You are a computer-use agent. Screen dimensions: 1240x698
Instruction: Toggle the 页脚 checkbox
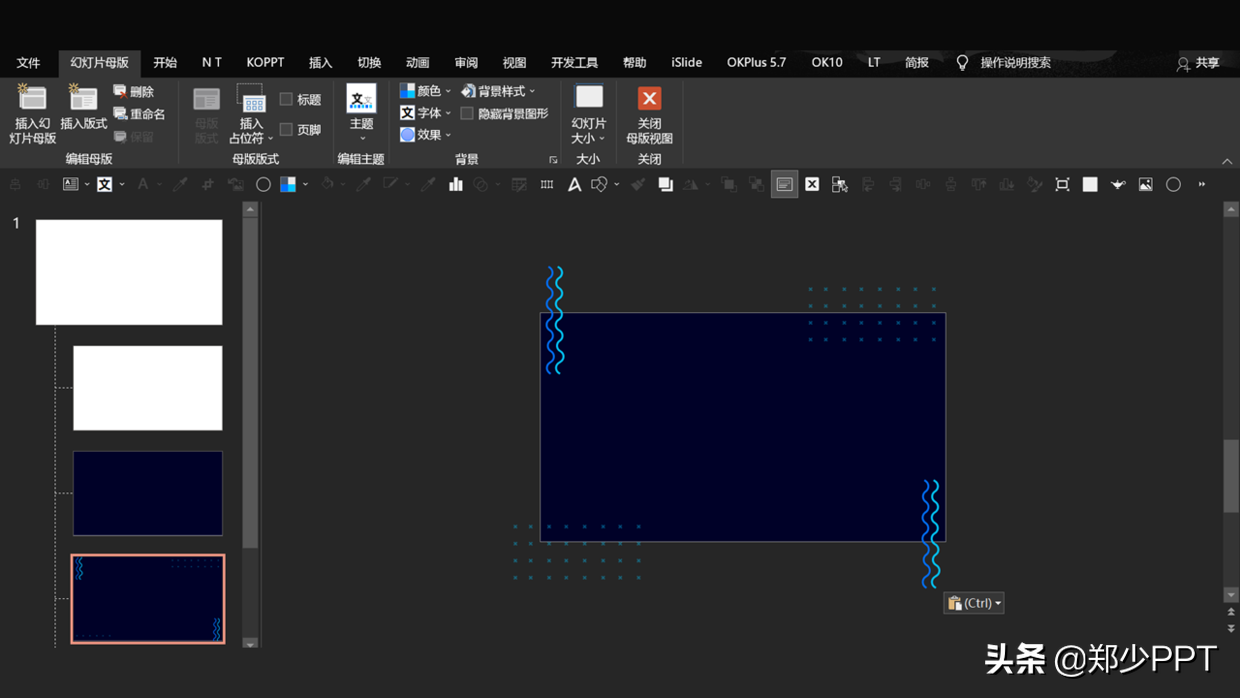point(286,129)
